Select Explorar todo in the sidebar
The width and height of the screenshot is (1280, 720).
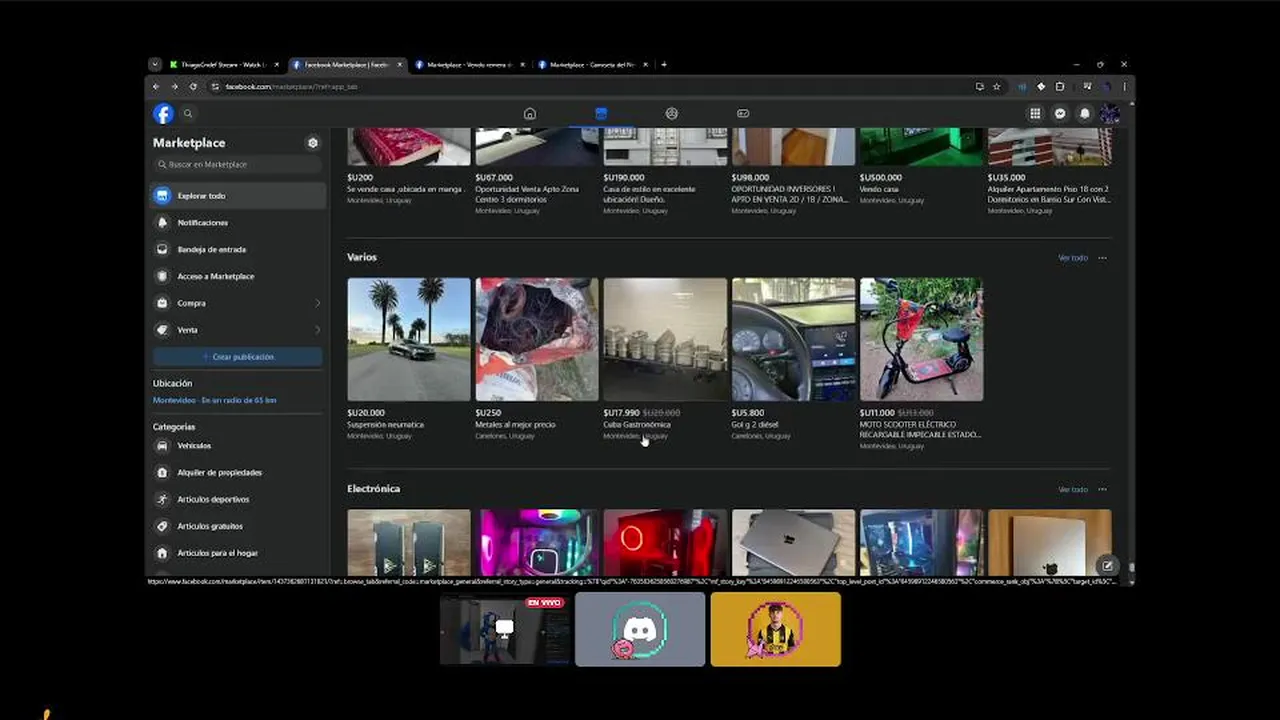coord(239,196)
